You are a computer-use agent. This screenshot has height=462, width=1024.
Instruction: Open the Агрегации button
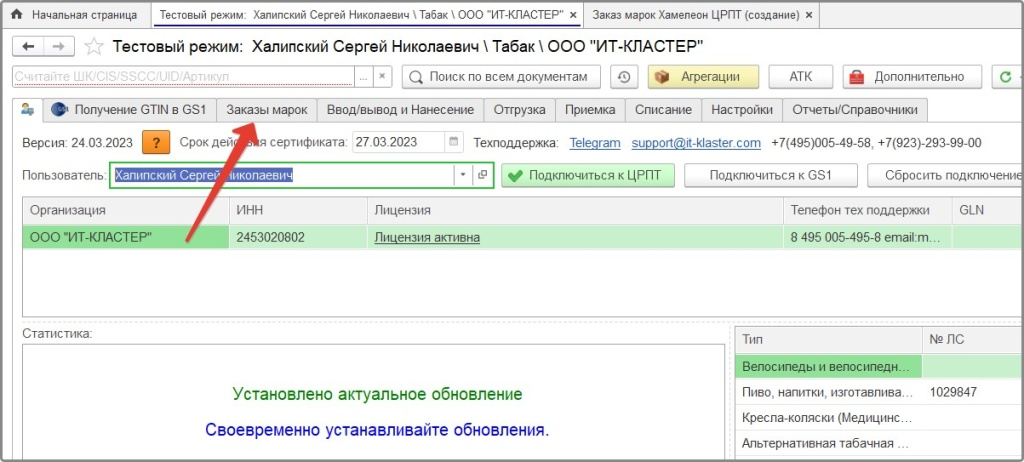coord(703,76)
